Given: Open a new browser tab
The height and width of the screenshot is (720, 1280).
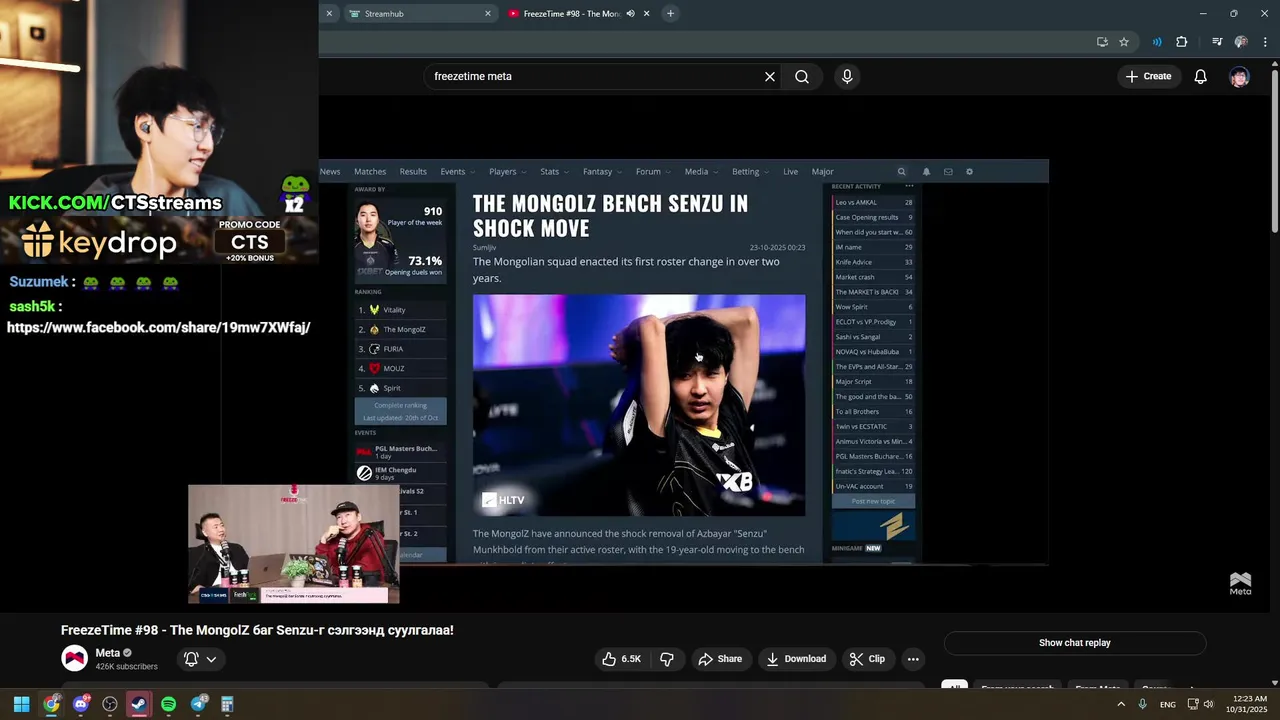Looking at the screenshot, I should coord(671,14).
